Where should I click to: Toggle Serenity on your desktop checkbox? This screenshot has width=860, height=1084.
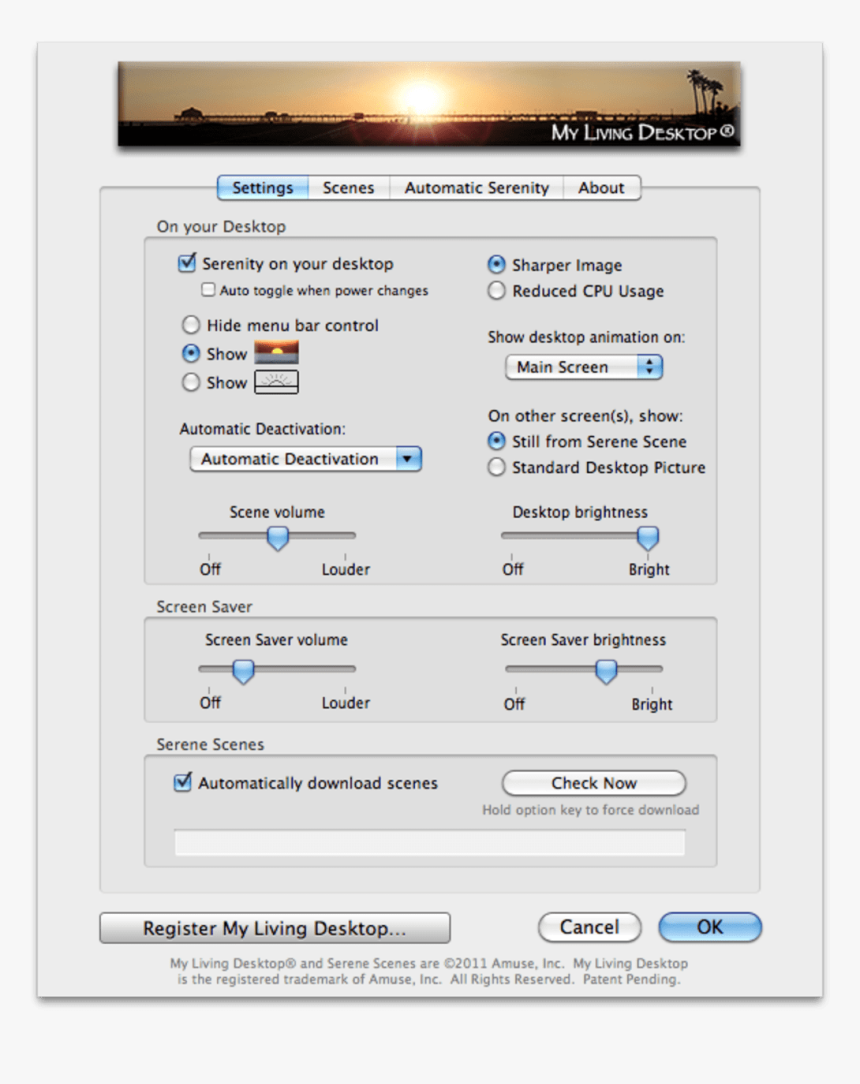[187, 263]
